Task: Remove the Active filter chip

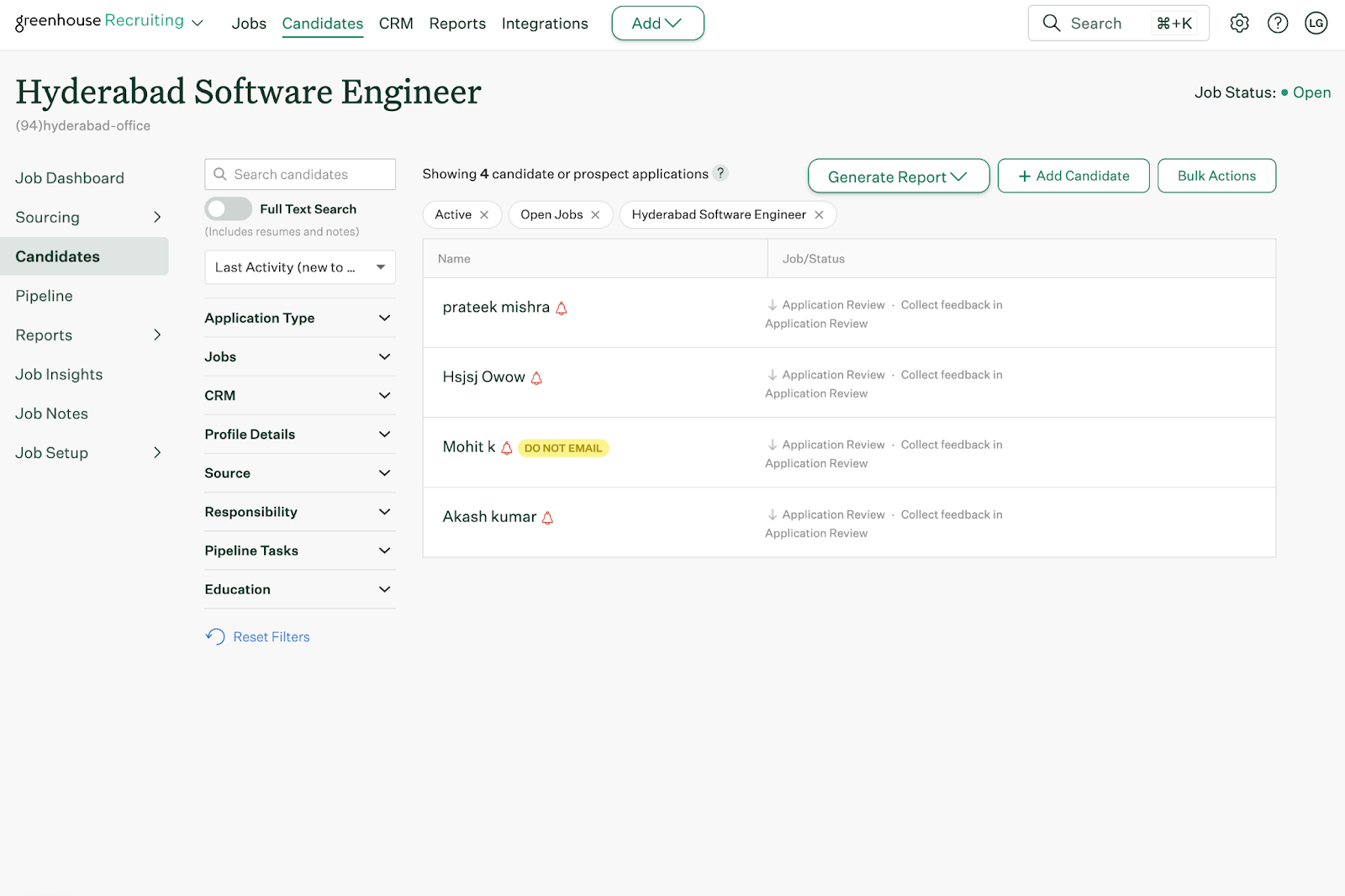Action: [x=484, y=215]
